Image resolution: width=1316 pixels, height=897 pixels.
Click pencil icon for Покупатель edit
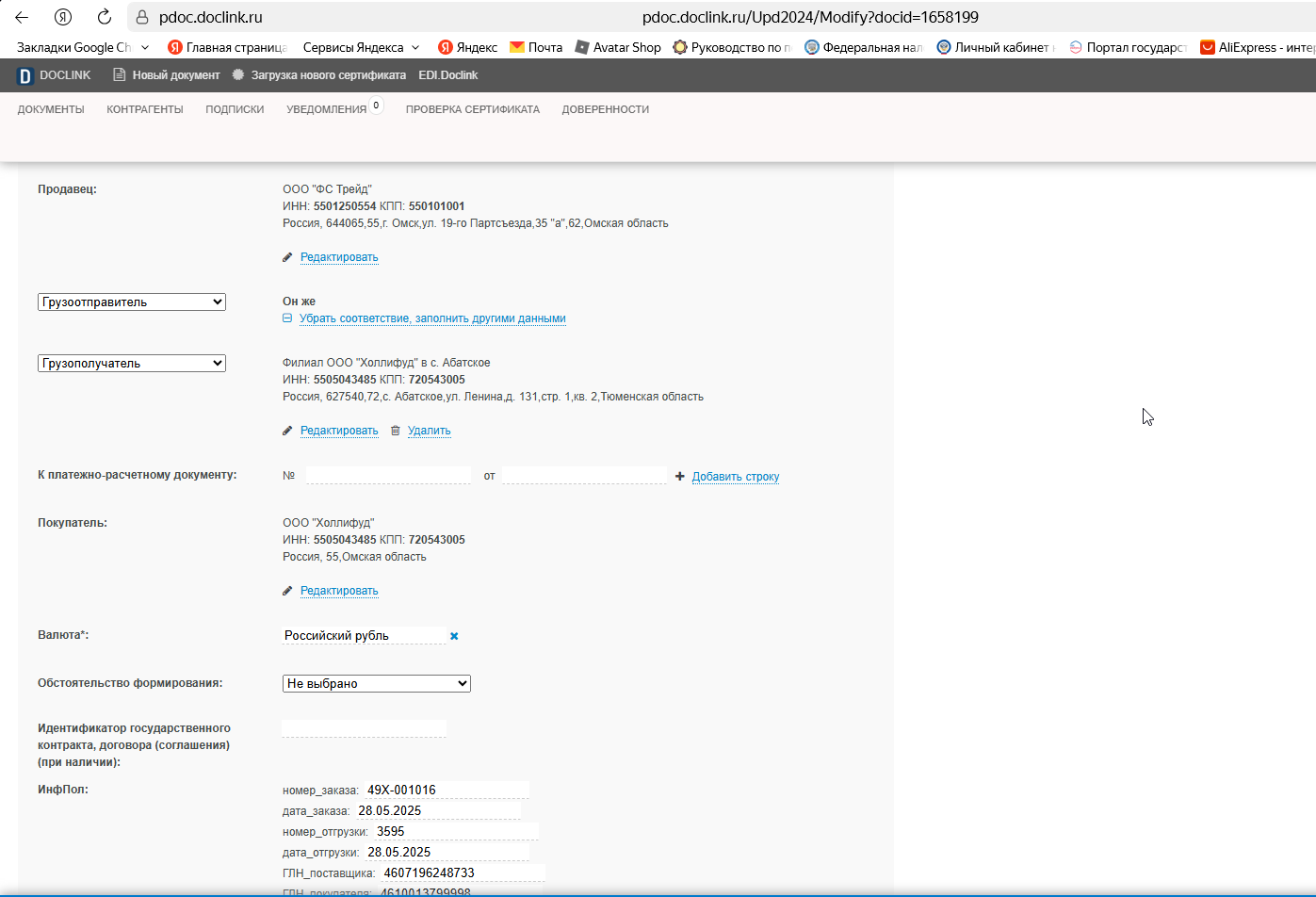(287, 591)
